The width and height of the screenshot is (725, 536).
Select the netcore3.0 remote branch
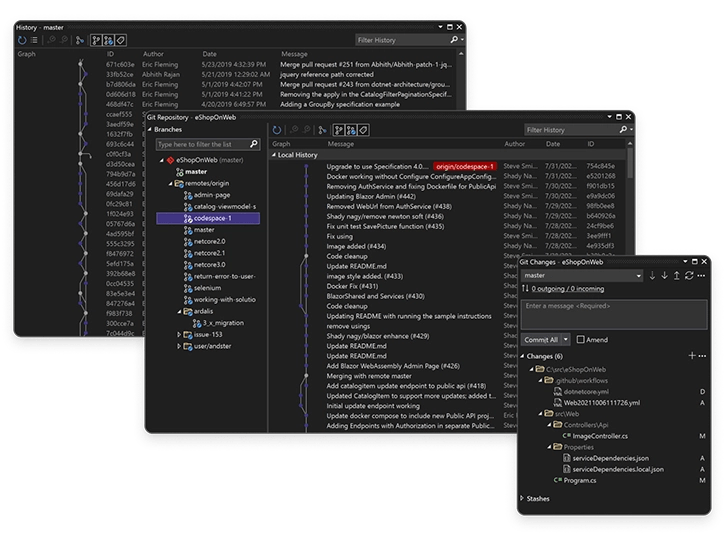[x=209, y=265]
